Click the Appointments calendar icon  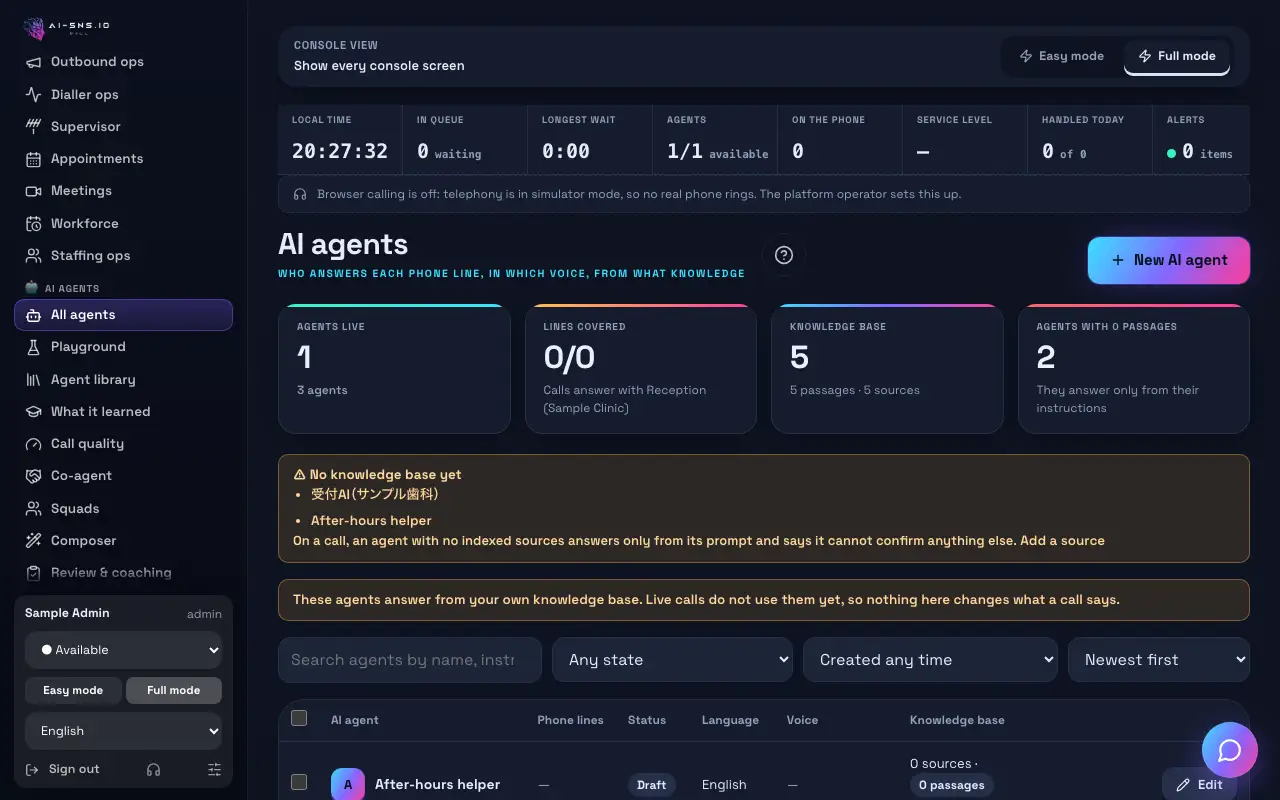point(33,159)
